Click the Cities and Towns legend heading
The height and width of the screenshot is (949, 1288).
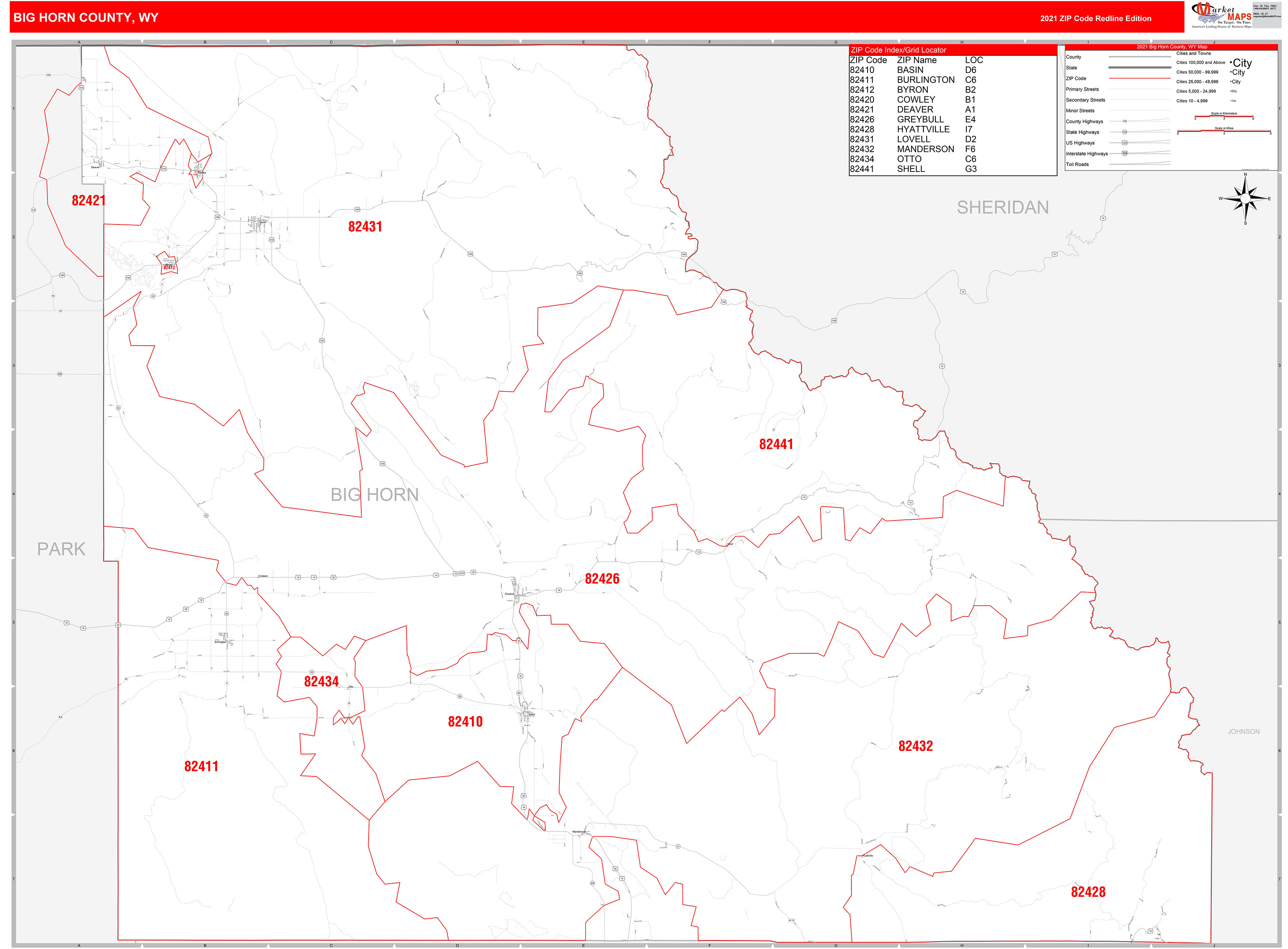click(x=1193, y=53)
